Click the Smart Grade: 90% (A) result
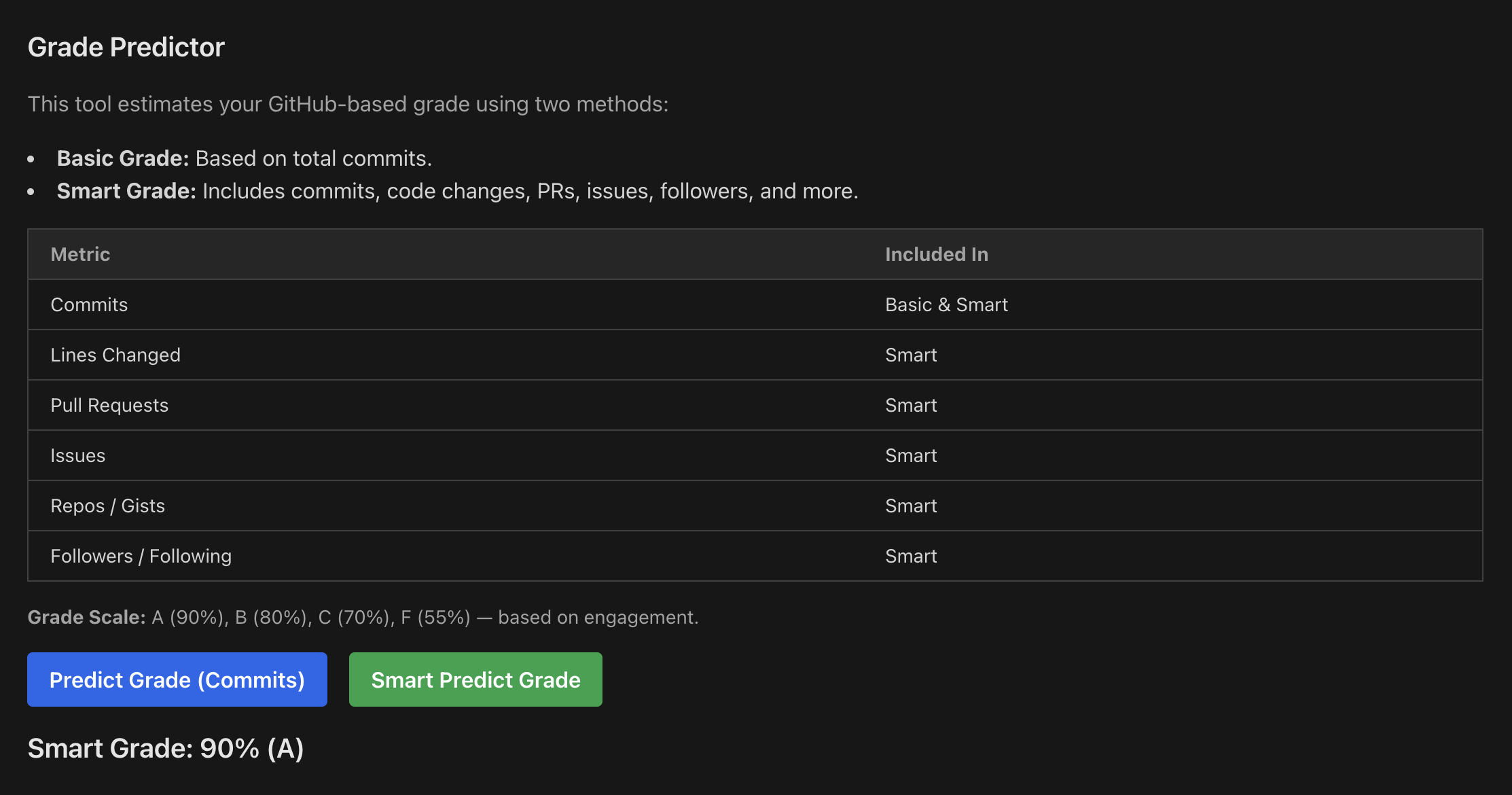The image size is (1512, 795). (166, 748)
